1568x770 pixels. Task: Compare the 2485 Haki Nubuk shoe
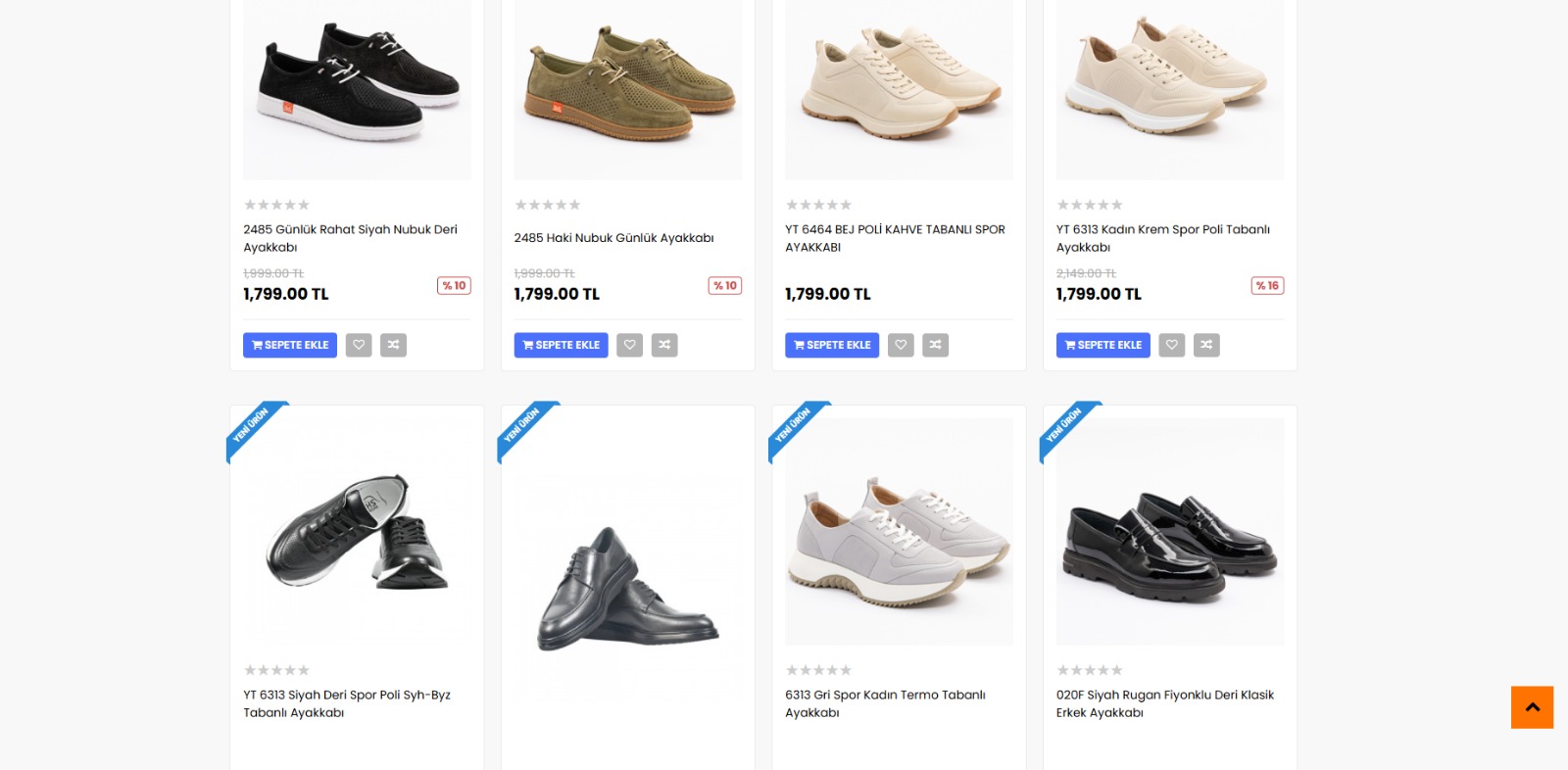[x=664, y=345]
